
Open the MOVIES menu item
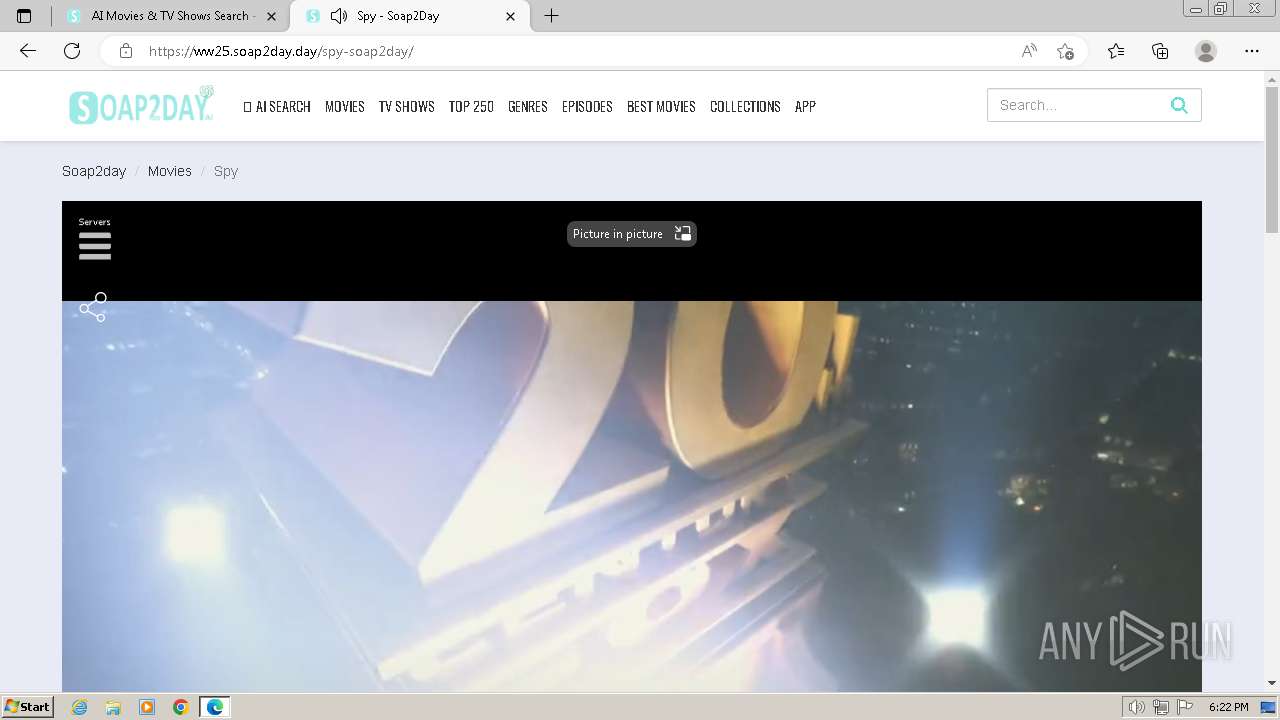pos(345,106)
